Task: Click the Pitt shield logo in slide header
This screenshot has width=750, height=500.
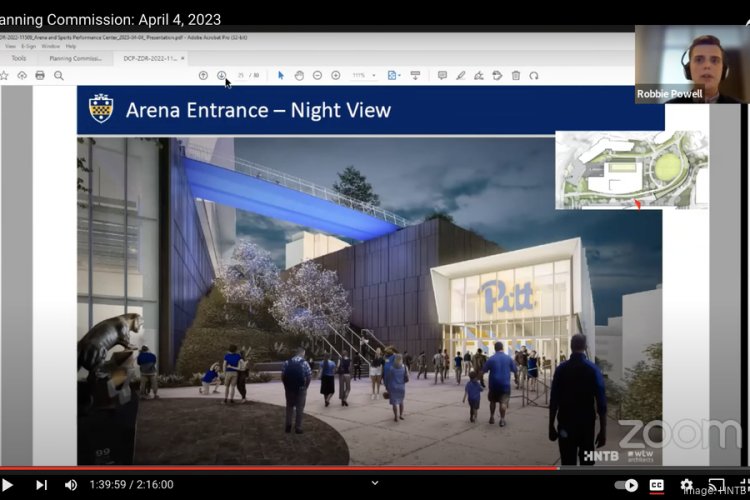Action: [x=101, y=108]
